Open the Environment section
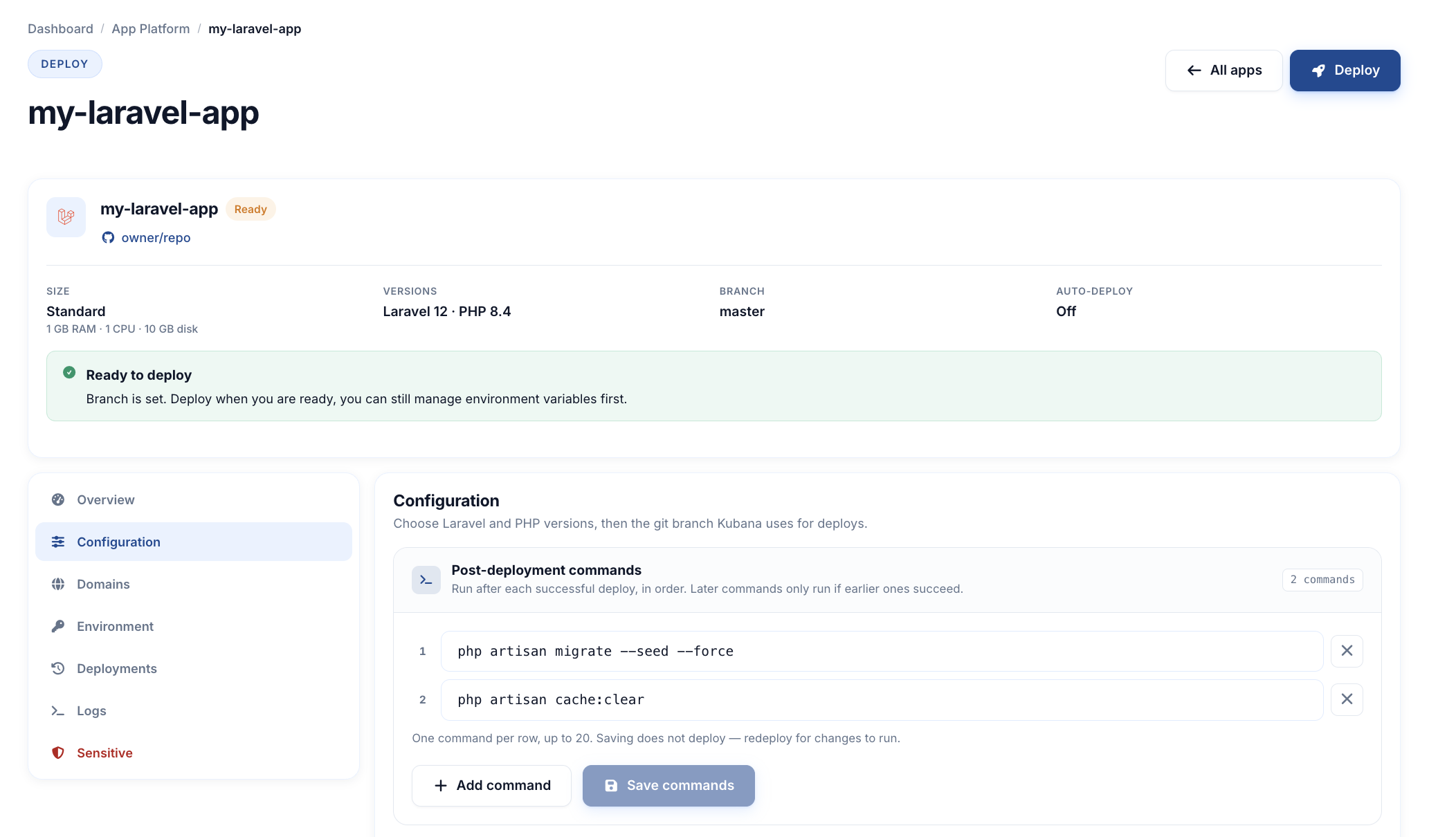This screenshot has width=1456, height=837. point(194,626)
